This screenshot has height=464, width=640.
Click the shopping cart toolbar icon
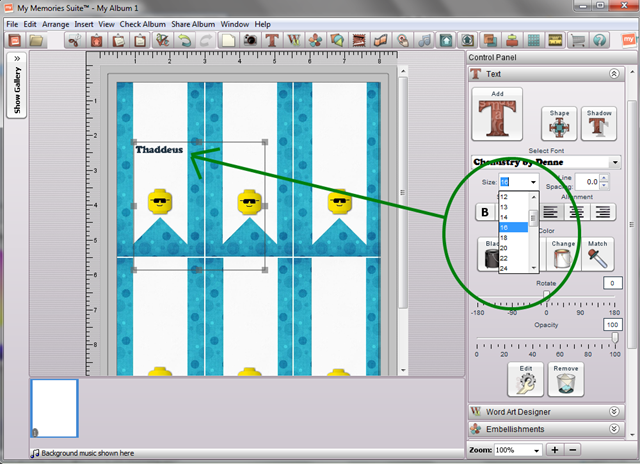(577, 41)
